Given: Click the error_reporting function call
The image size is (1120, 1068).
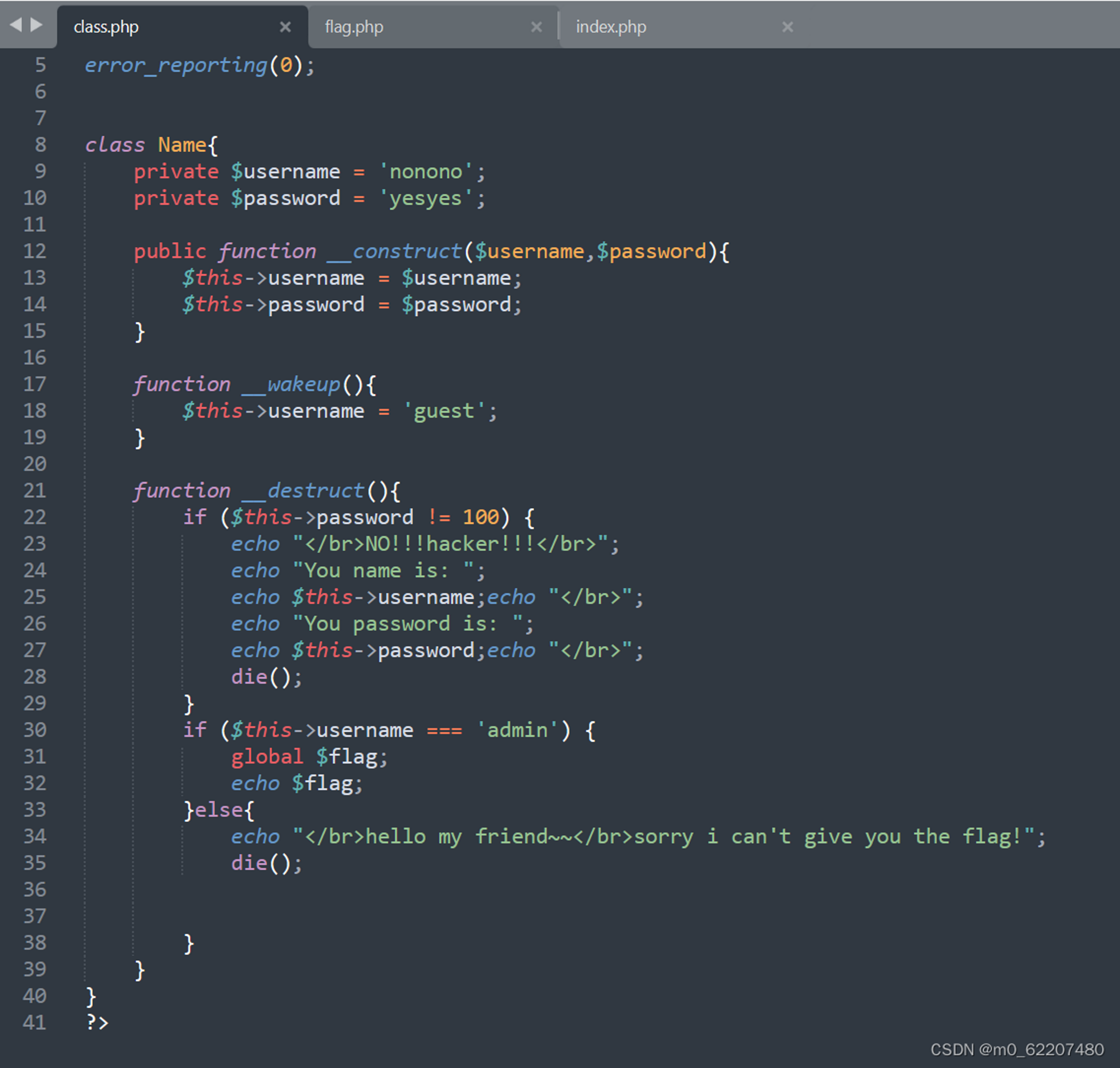Looking at the screenshot, I should (199, 66).
